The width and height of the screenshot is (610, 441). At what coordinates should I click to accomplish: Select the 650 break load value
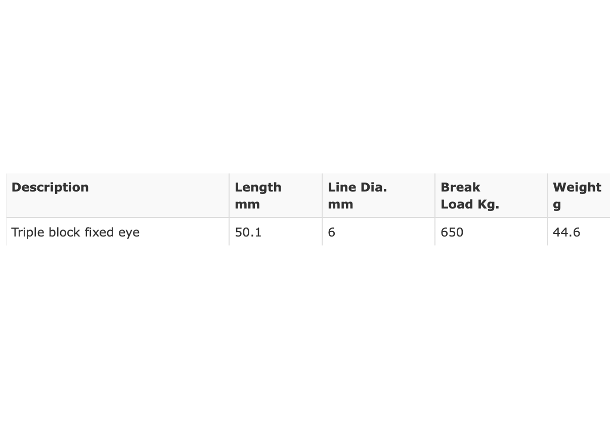pos(452,232)
